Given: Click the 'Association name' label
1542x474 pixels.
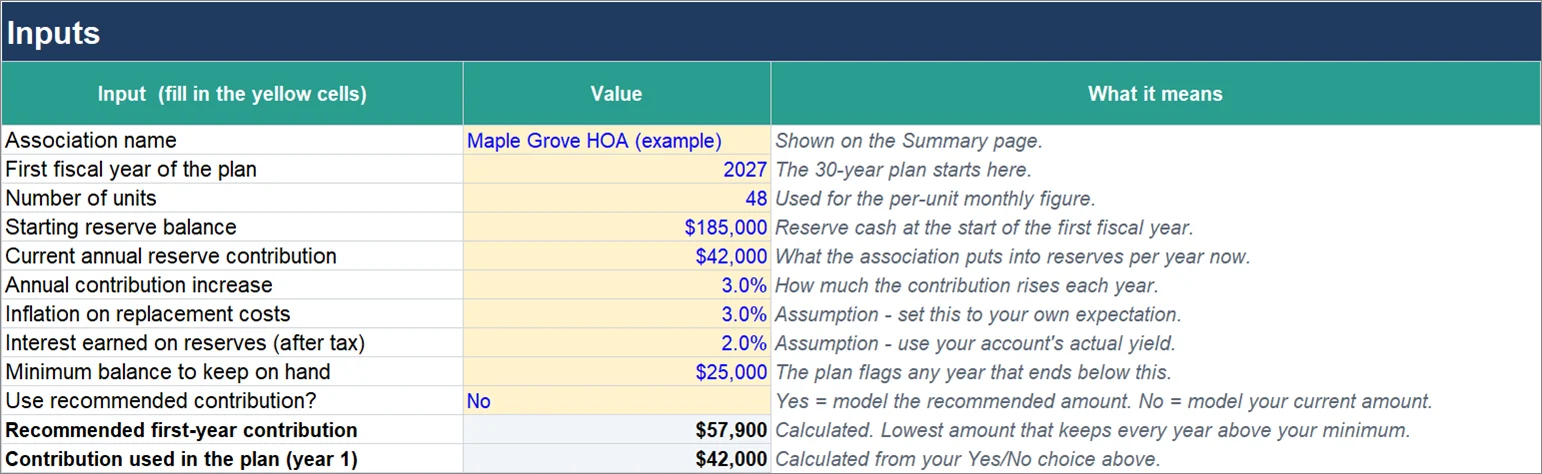Looking at the screenshot, I should [x=91, y=140].
